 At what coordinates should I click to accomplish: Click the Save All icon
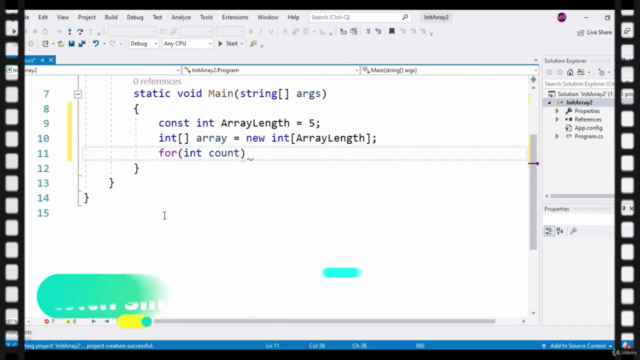(82, 44)
